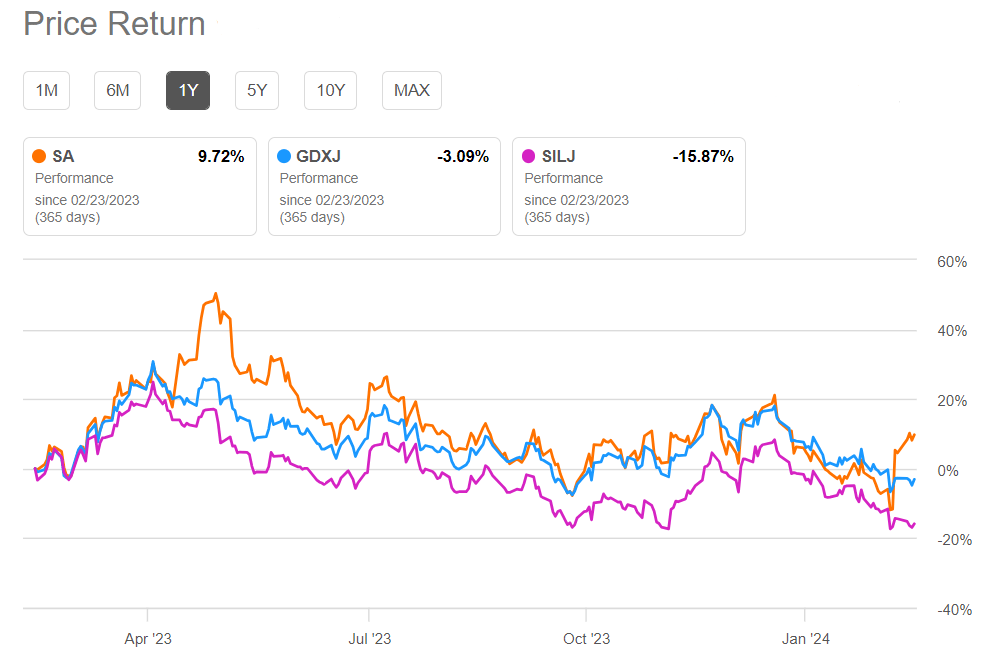Screen dimensions: 1002x665
Task: Choose the 5Y time range
Action: pyautogui.click(x=257, y=91)
